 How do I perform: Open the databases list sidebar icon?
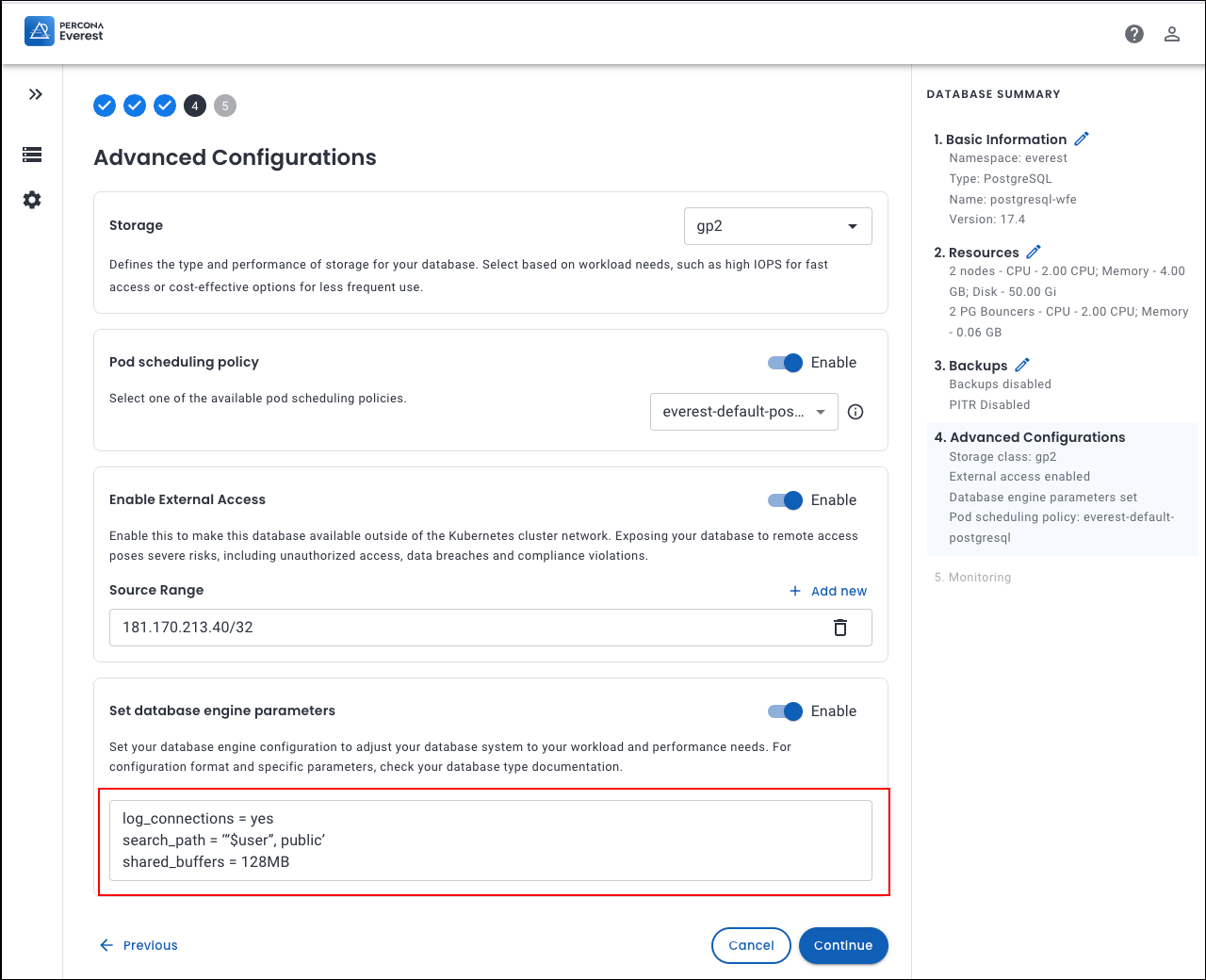pyautogui.click(x=32, y=155)
